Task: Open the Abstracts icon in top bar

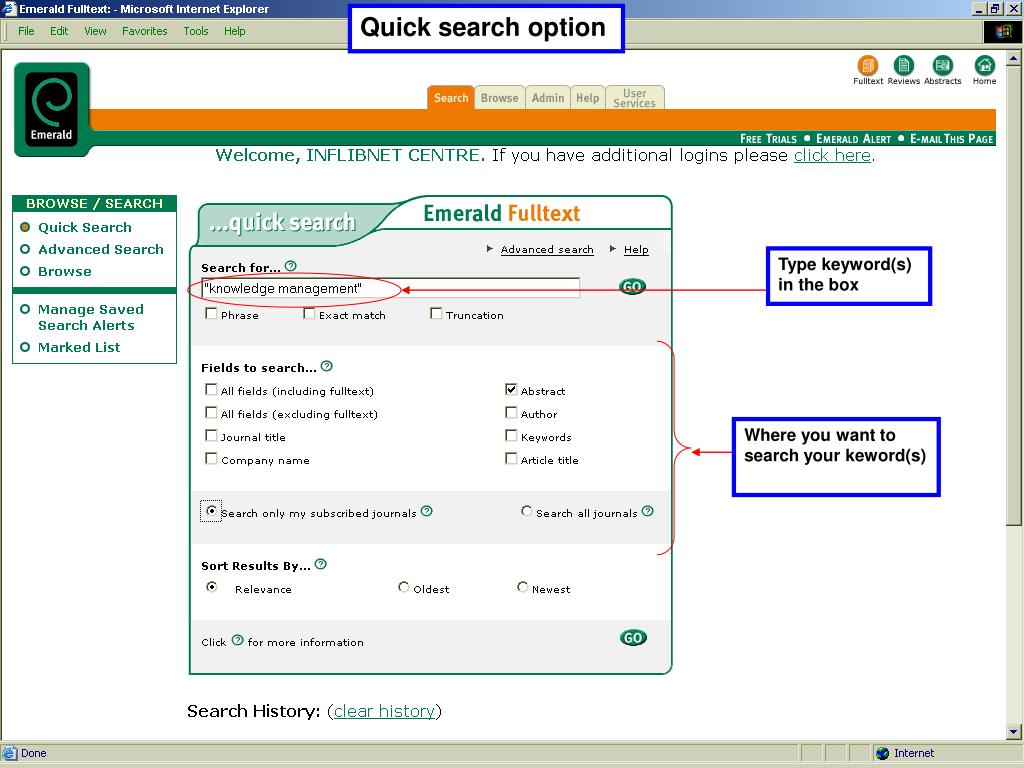Action: pos(942,66)
